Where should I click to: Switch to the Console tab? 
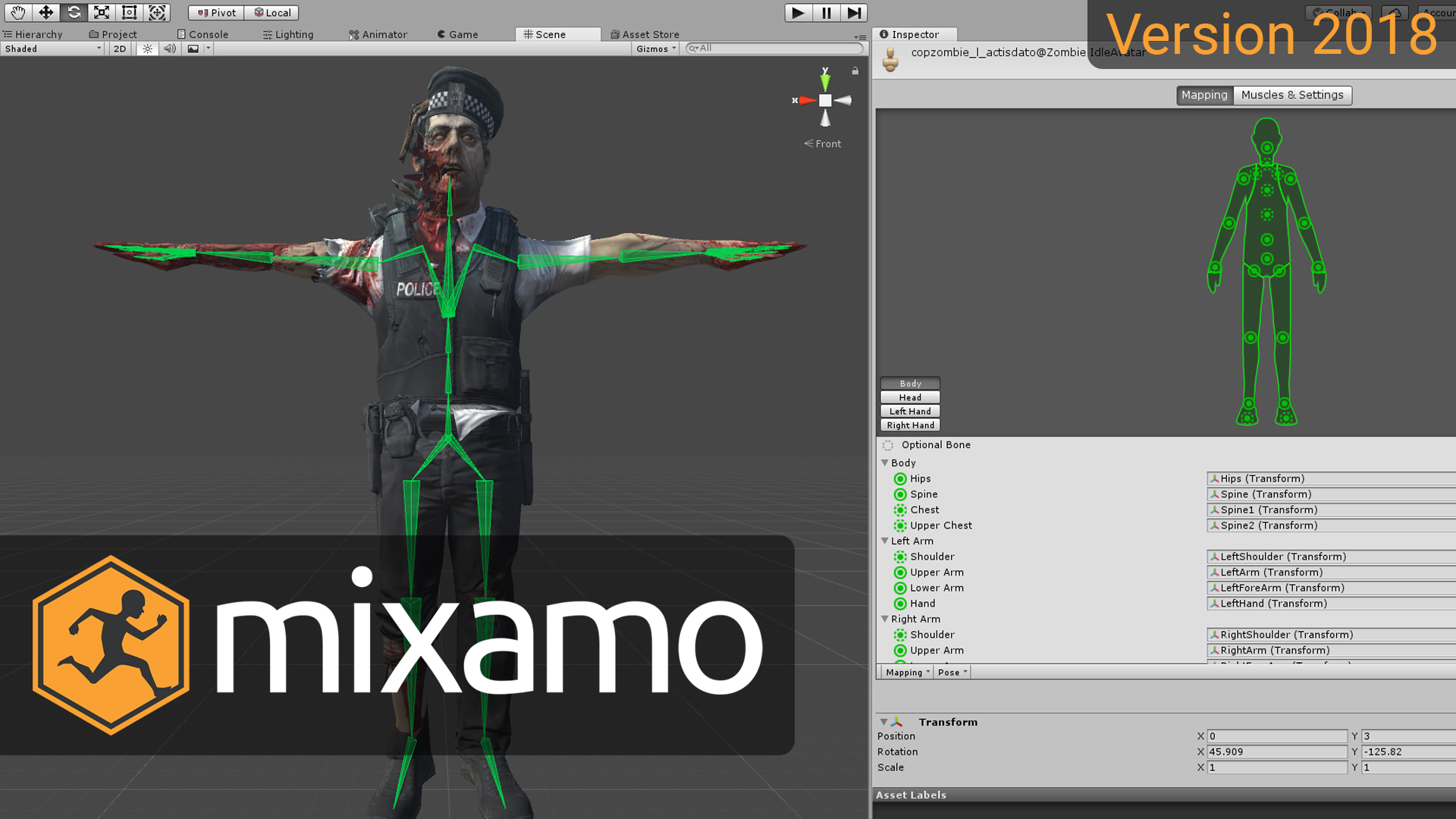click(202, 34)
